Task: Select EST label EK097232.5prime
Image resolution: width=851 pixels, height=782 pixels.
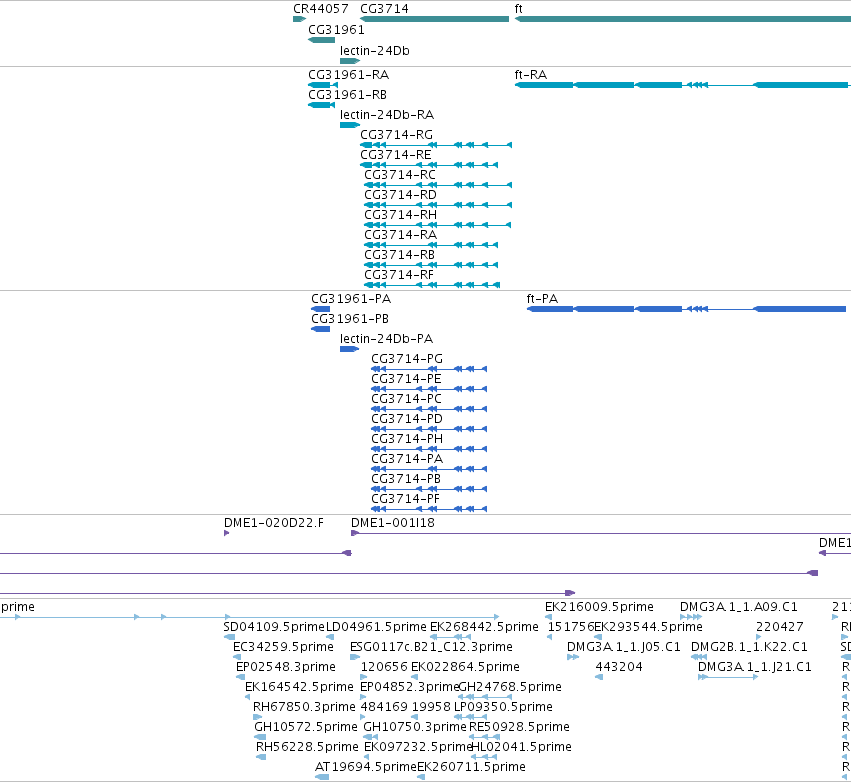Action: (418, 748)
